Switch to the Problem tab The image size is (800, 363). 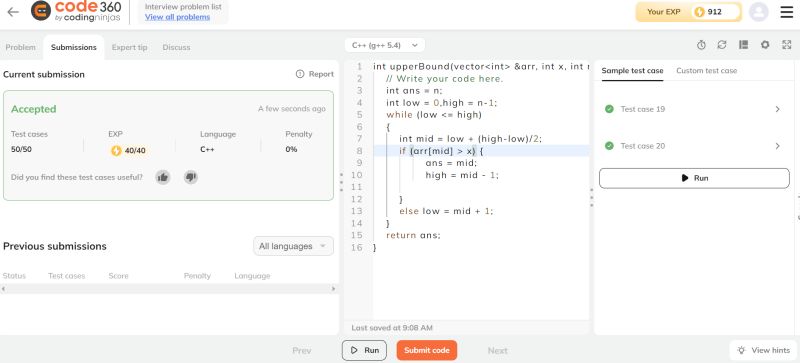point(20,47)
